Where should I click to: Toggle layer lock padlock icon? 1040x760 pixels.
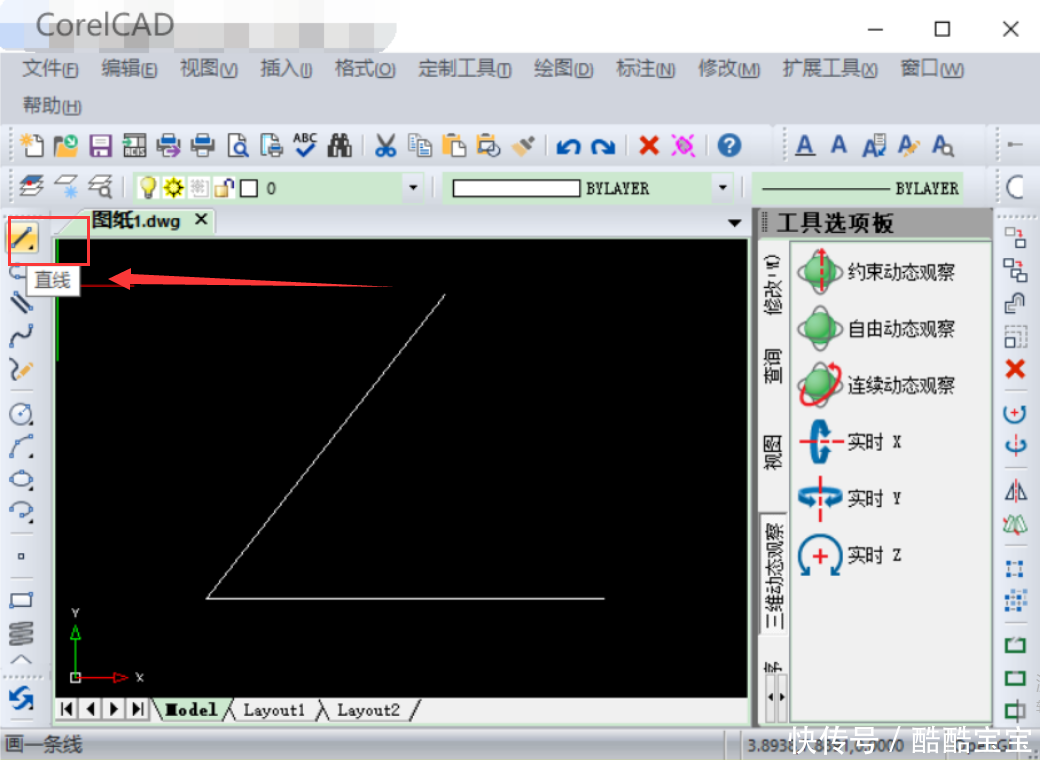point(224,188)
